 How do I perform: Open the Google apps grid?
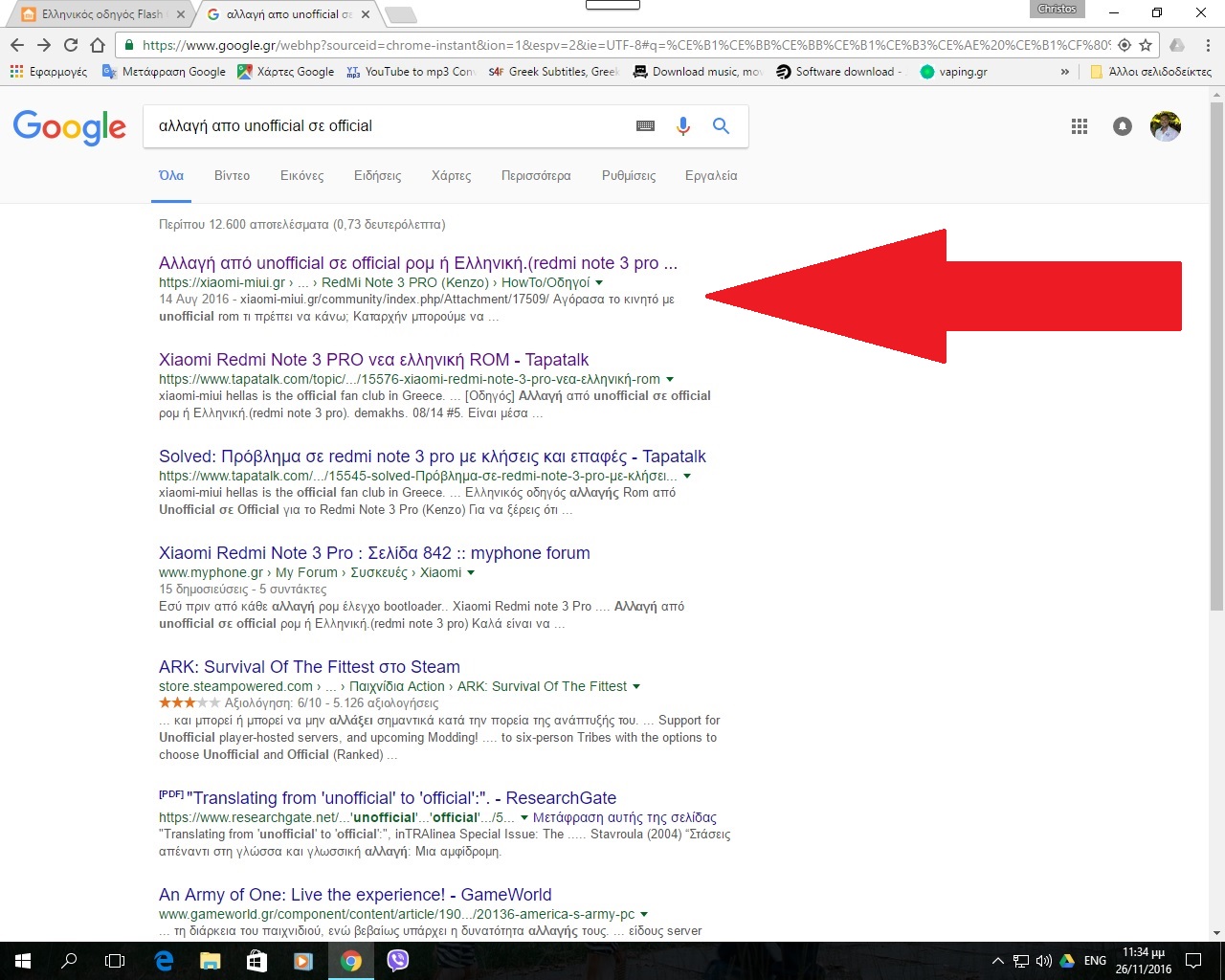pyautogui.click(x=1080, y=126)
